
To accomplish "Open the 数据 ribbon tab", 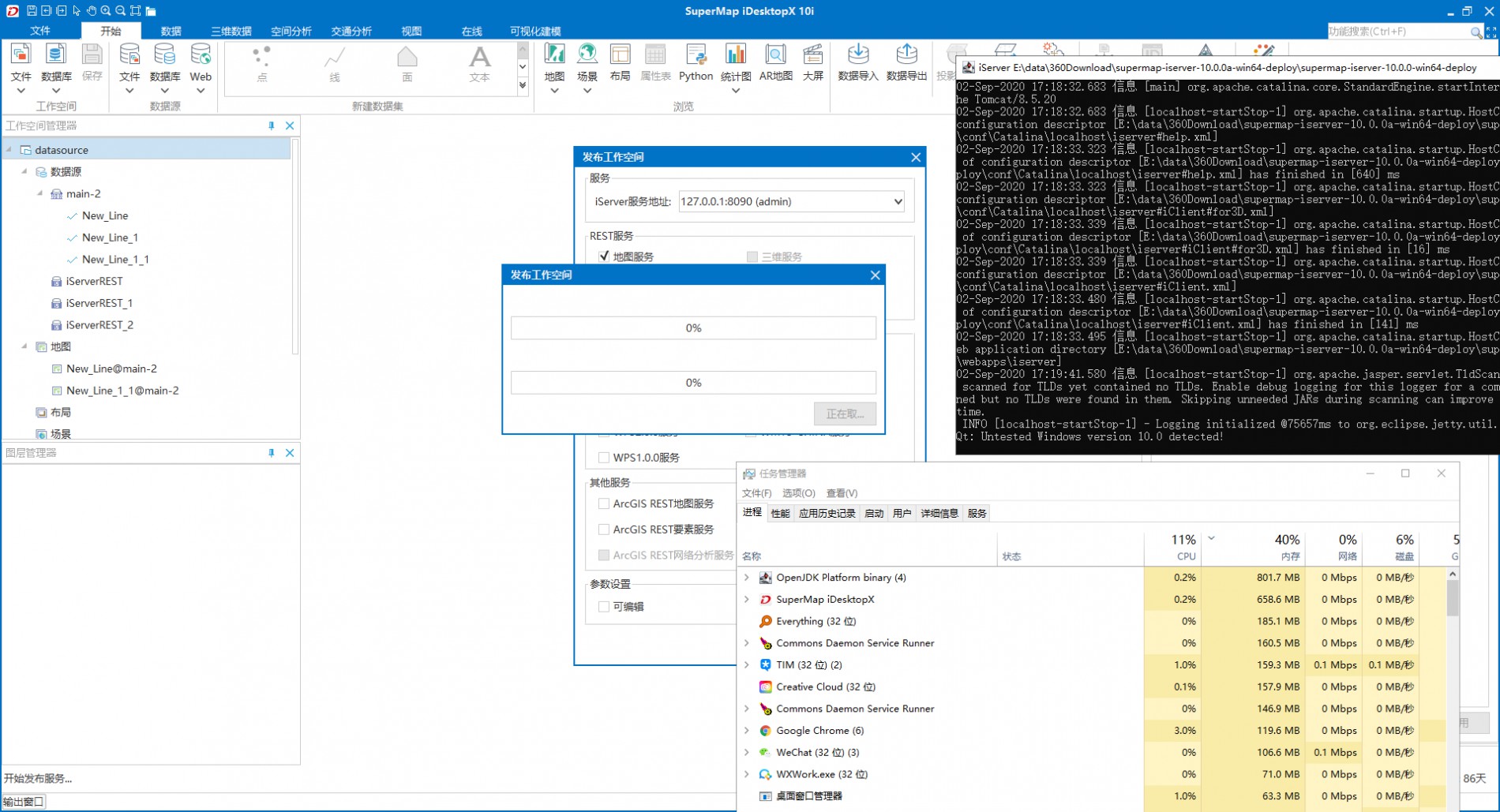I will 171,31.
